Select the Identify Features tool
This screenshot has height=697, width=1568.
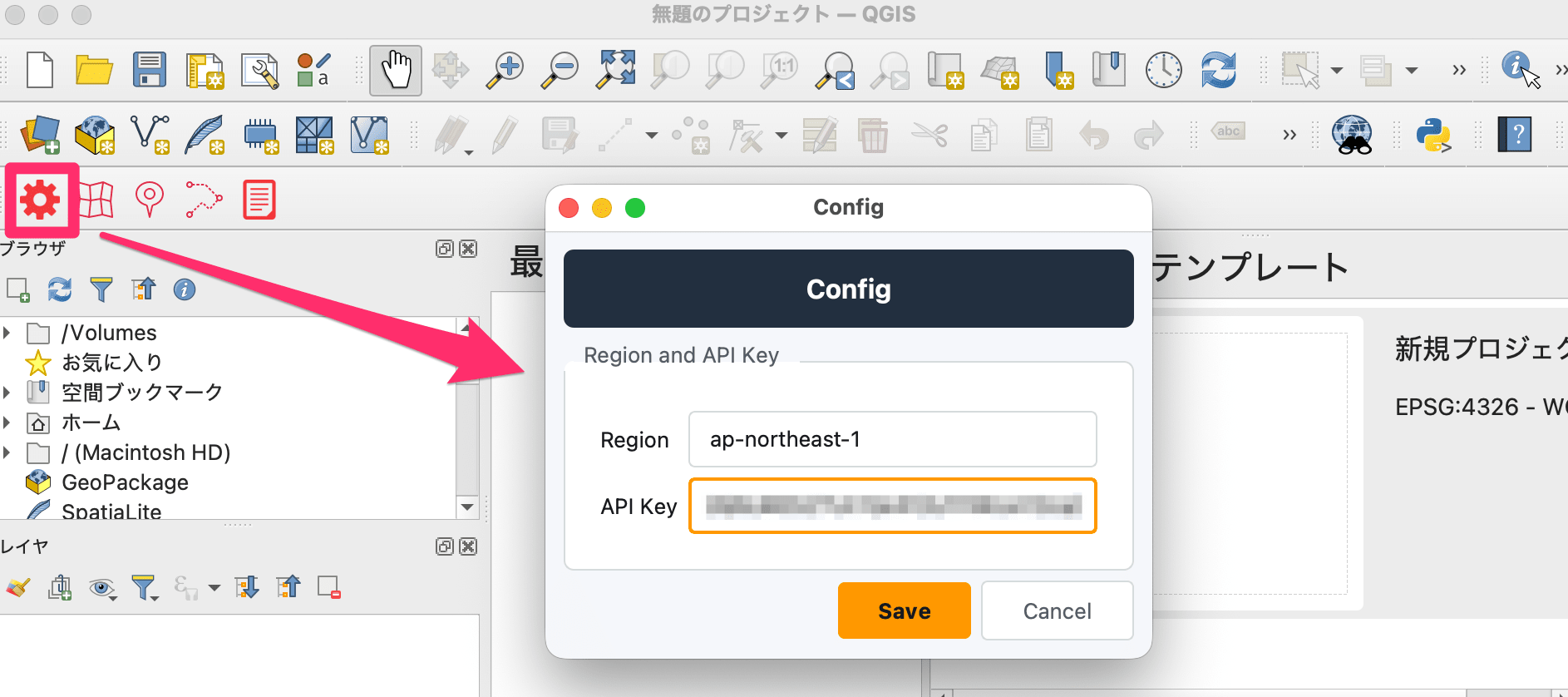click(1521, 69)
